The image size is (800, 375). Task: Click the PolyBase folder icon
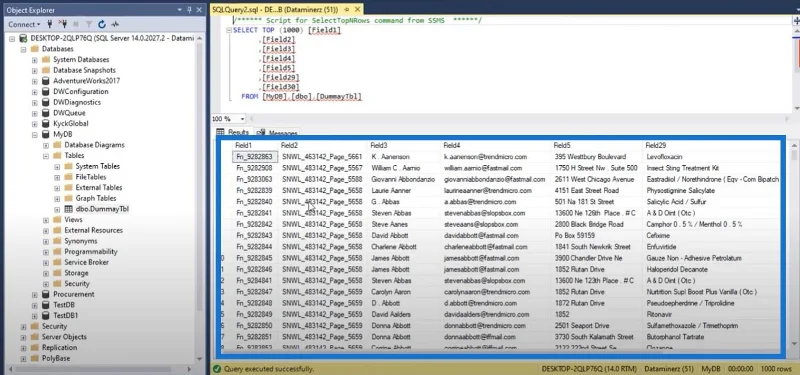pos(35,358)
